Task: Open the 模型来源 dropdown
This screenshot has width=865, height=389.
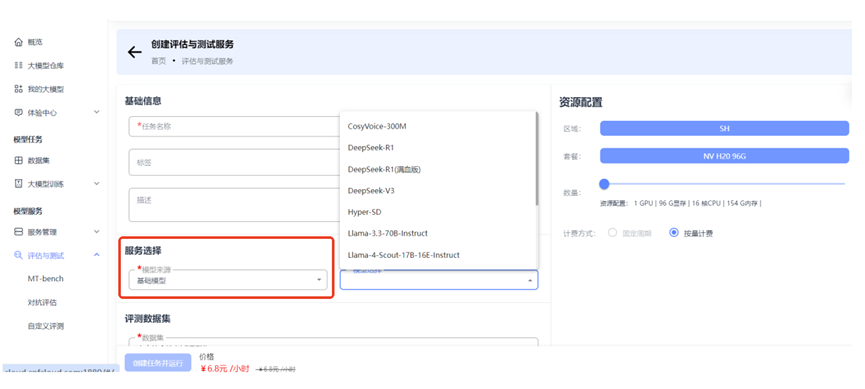Action: (x=228, y=280)
